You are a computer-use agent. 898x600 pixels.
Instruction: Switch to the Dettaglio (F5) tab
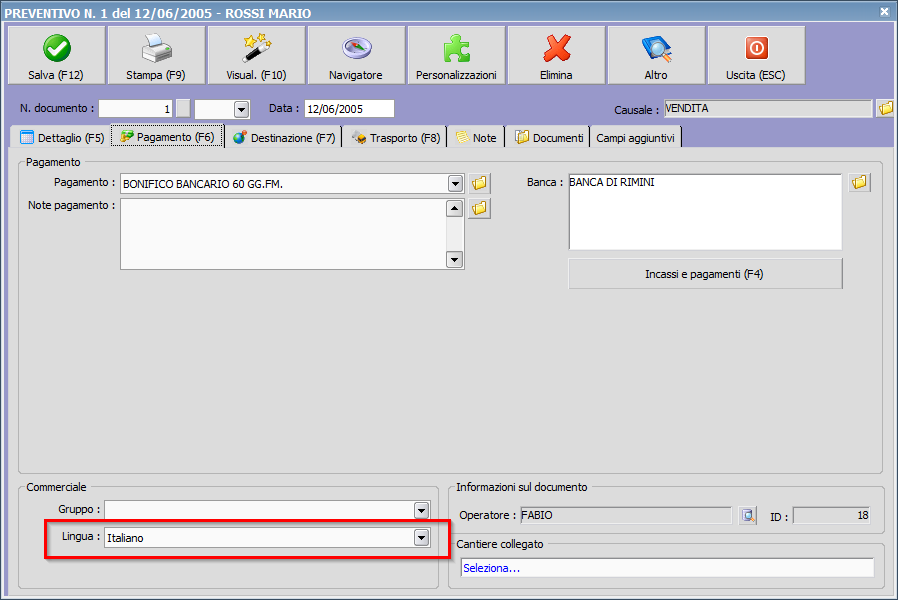click(x=62, y=137)
